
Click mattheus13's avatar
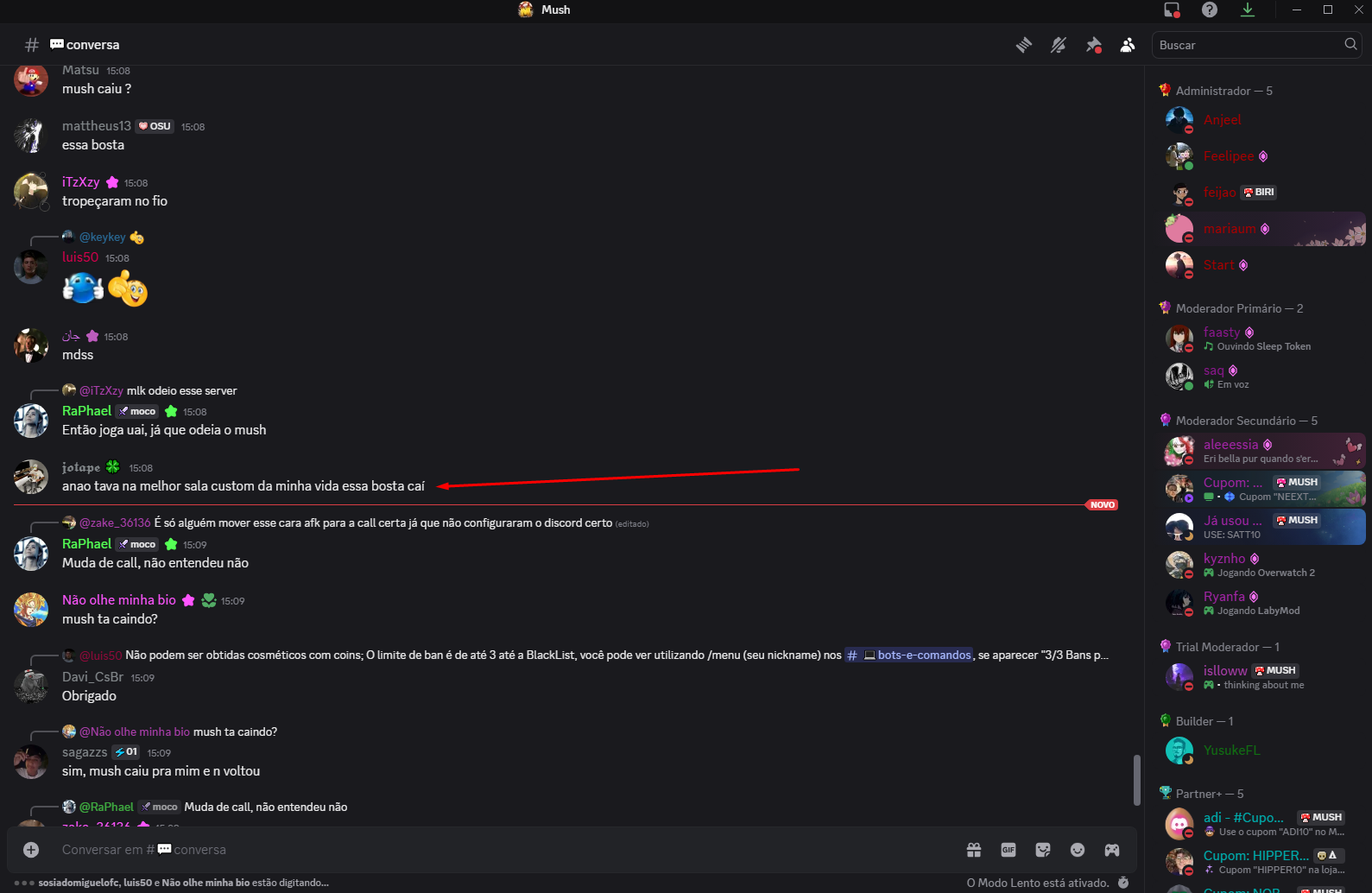(31, 136)
